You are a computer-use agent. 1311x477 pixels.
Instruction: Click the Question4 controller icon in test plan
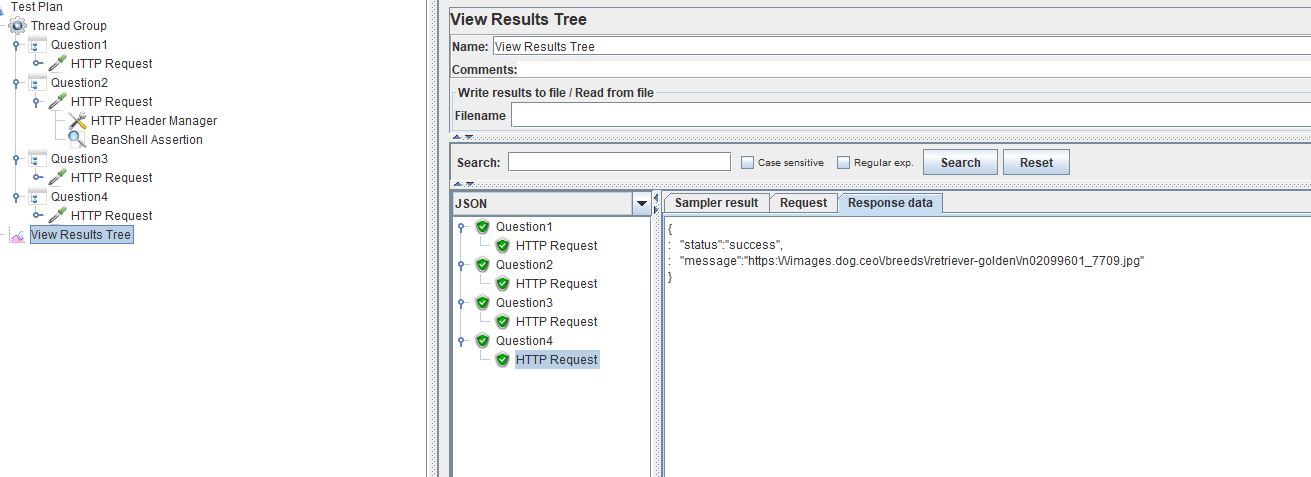point(38,197)
